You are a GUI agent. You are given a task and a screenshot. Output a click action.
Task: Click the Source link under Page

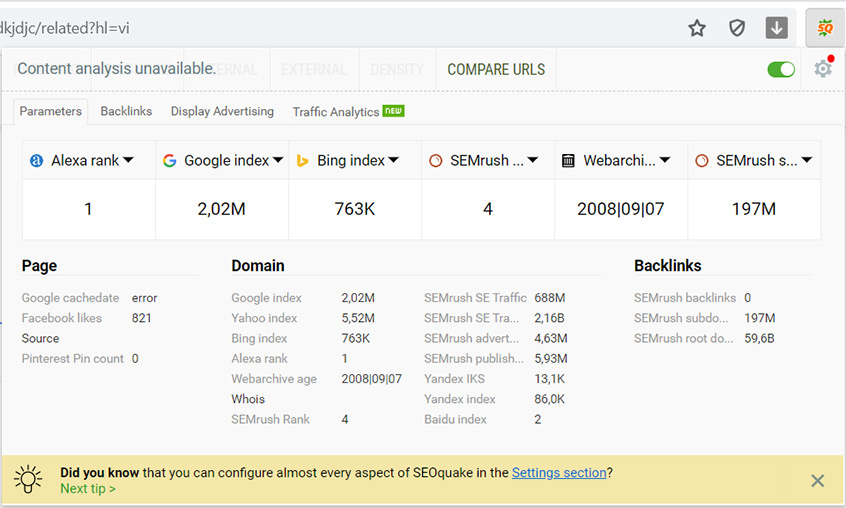(x=40, y=338)
